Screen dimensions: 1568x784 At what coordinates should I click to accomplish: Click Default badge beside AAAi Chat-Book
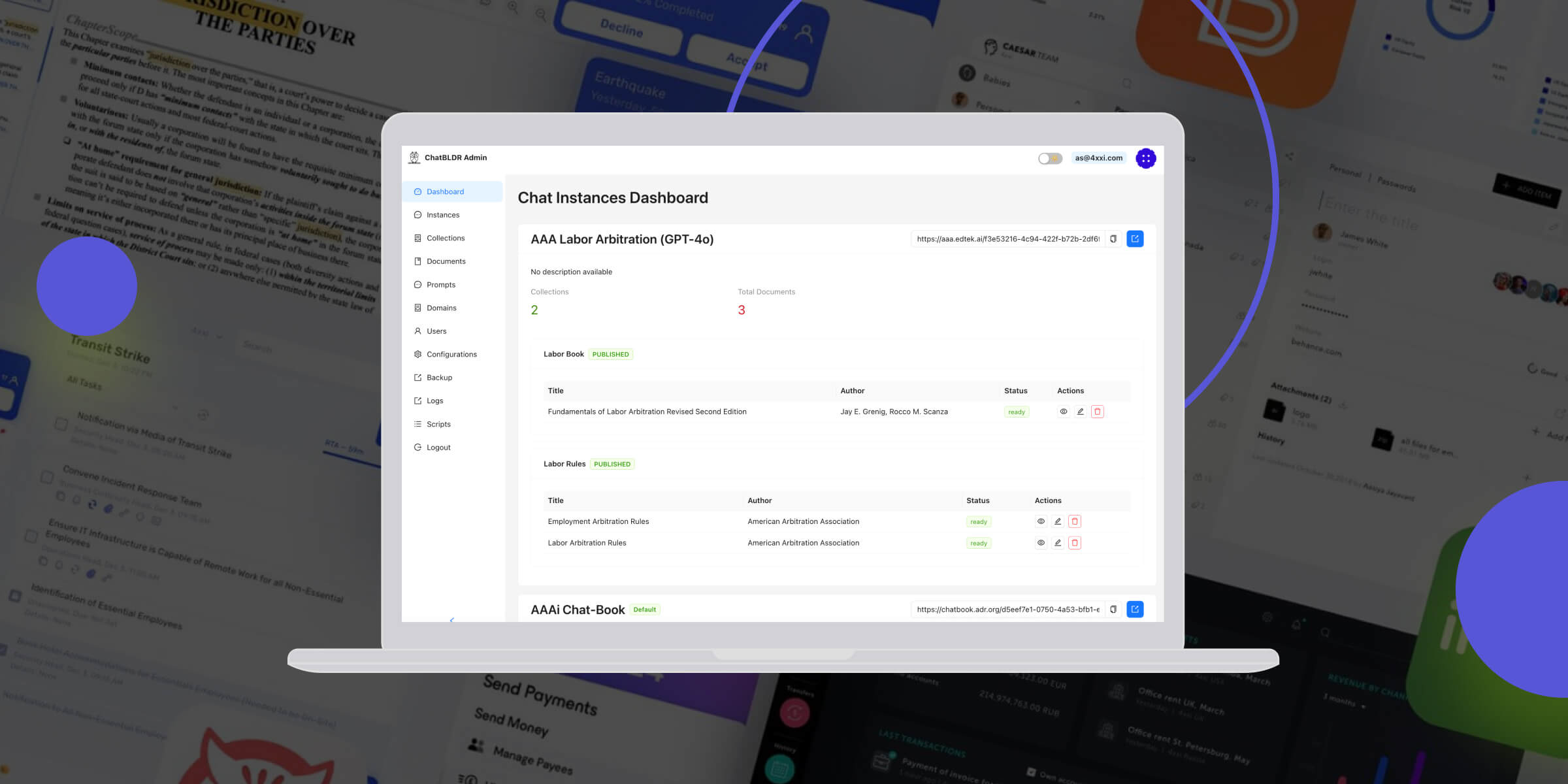[645, 610]
